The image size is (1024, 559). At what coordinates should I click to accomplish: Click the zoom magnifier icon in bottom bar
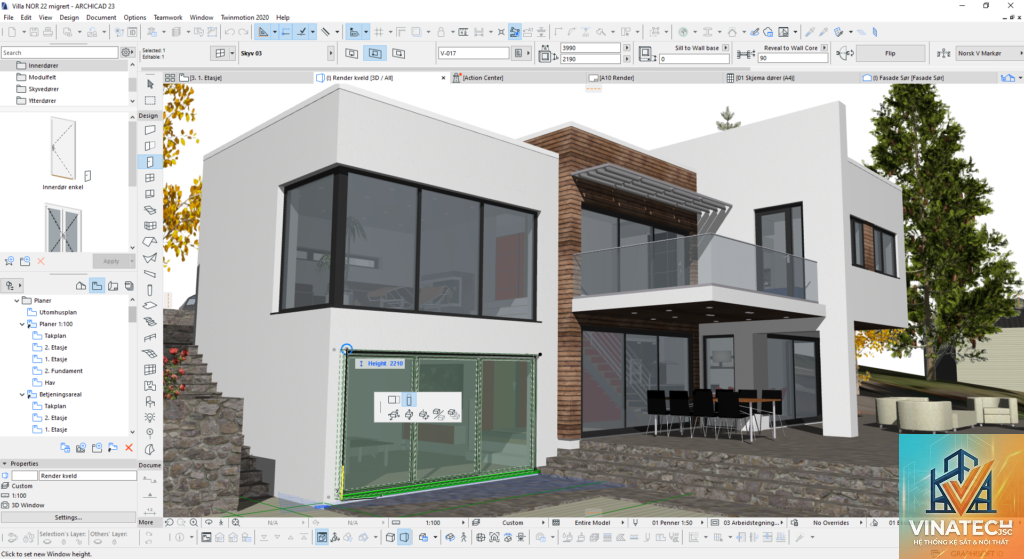[x=194, y=522]
